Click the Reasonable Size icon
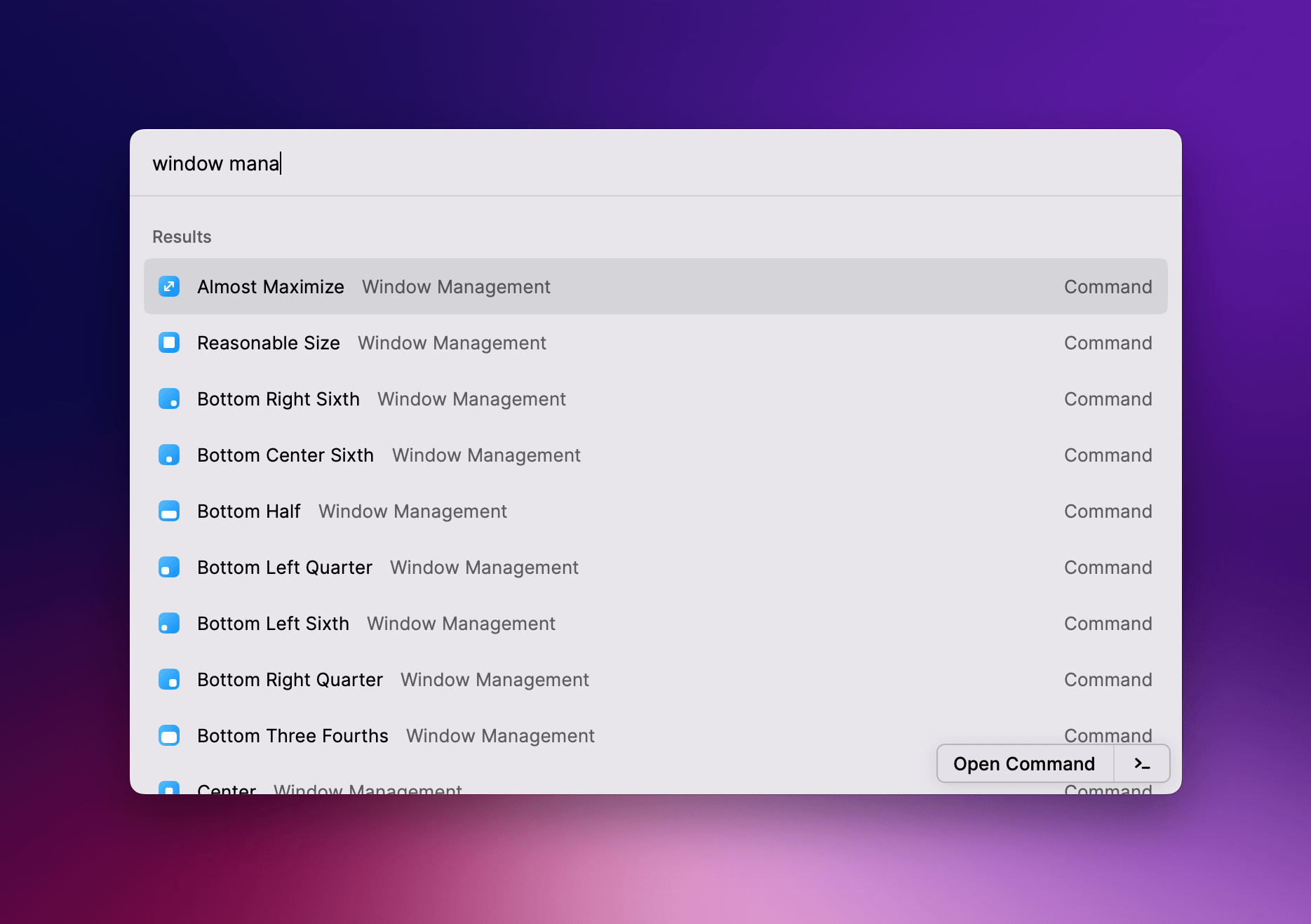 pyautogui.click(x=169, y=342)
